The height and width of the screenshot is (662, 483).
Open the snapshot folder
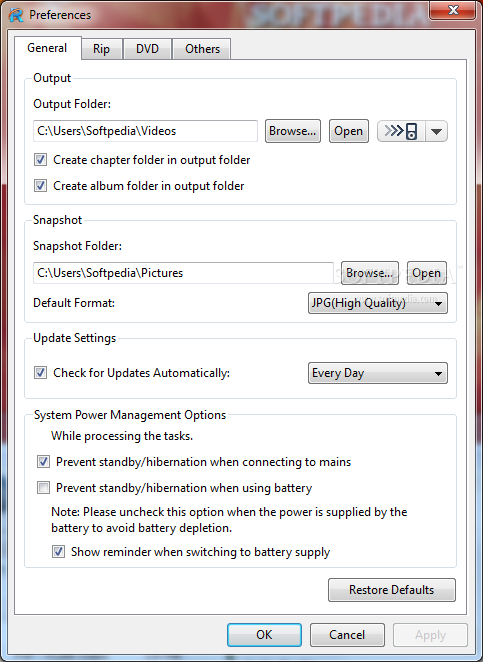coord(427,273)
